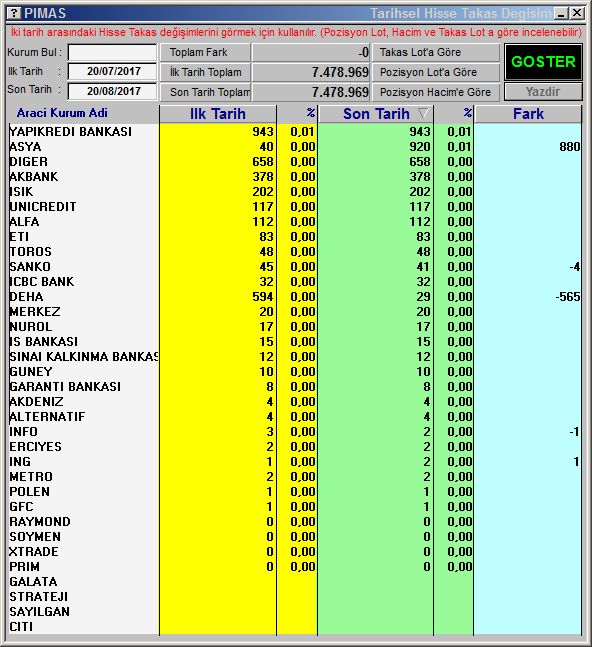Select the STRATEJI row

(295, 596)
